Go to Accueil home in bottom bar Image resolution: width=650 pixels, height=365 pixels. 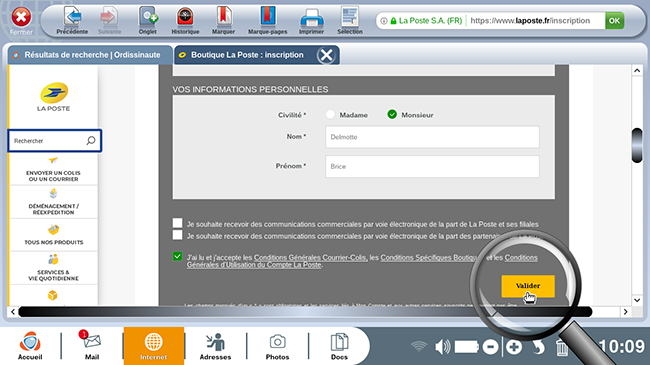(x=30, y=346)
